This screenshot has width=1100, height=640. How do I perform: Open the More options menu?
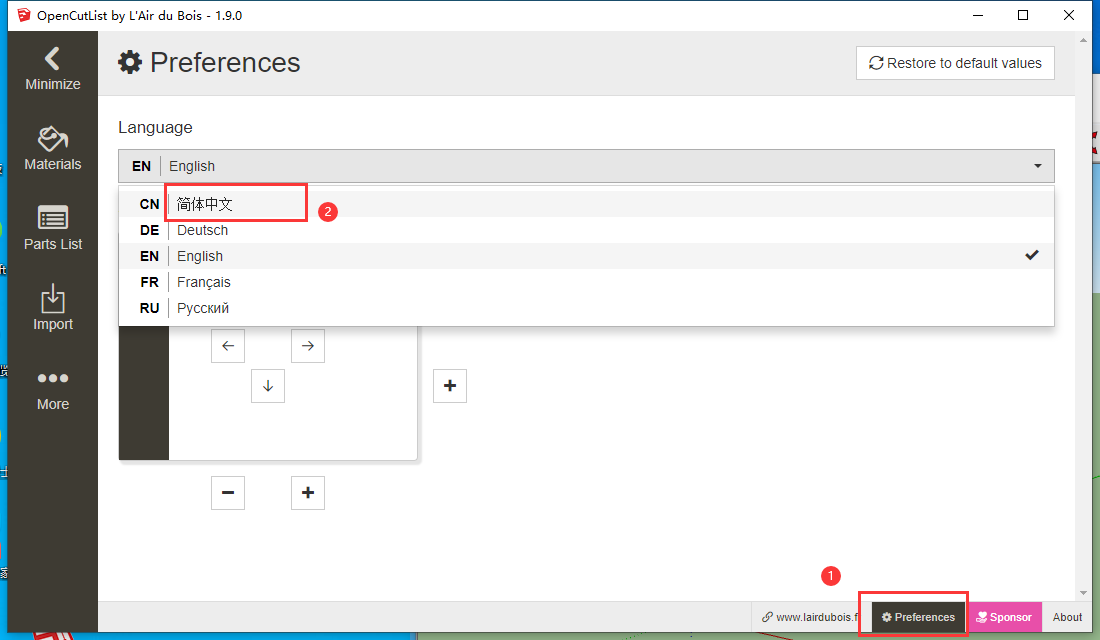point(53,388)
